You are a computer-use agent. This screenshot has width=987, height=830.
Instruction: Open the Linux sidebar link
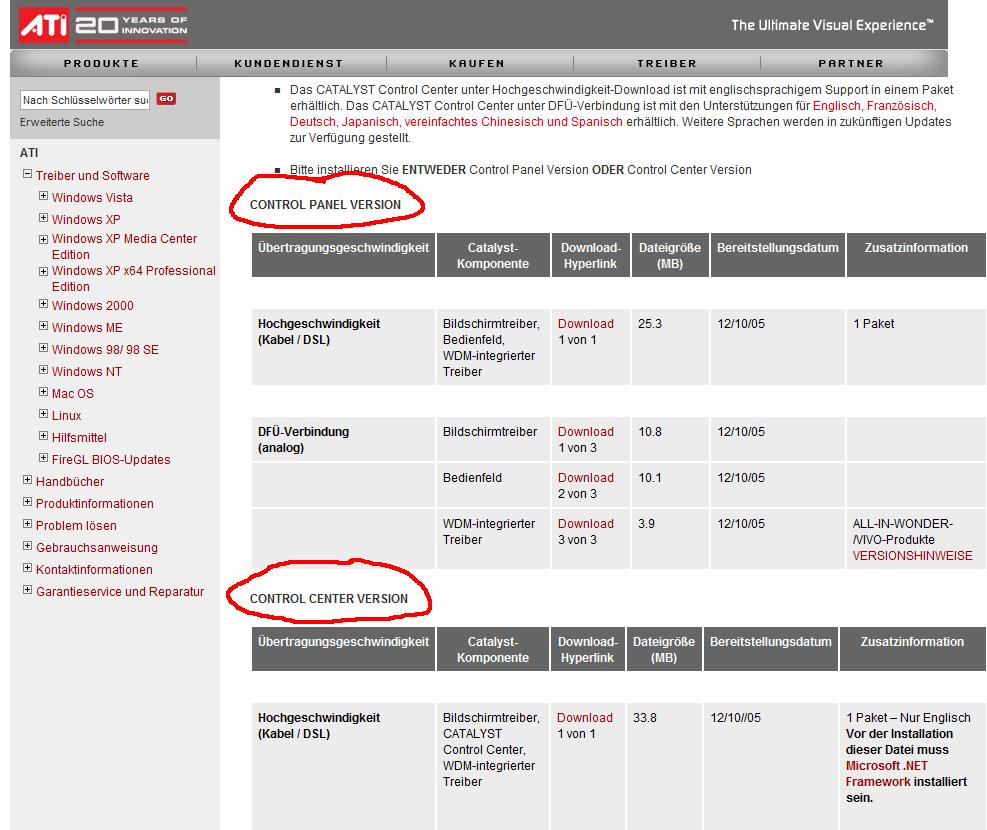tap(66, 416)
